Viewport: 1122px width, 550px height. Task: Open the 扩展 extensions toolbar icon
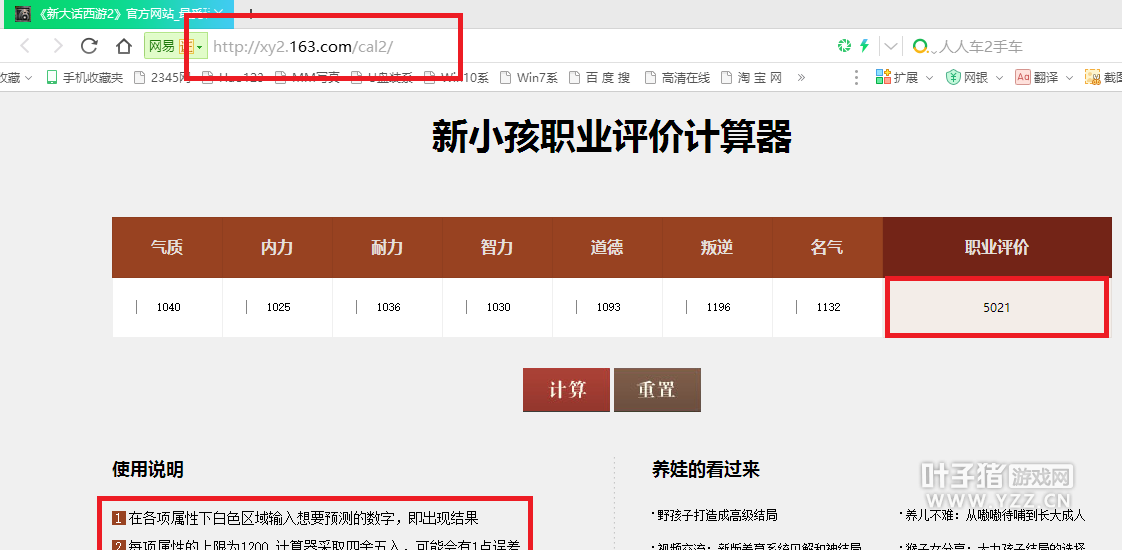tap(897, 77)
